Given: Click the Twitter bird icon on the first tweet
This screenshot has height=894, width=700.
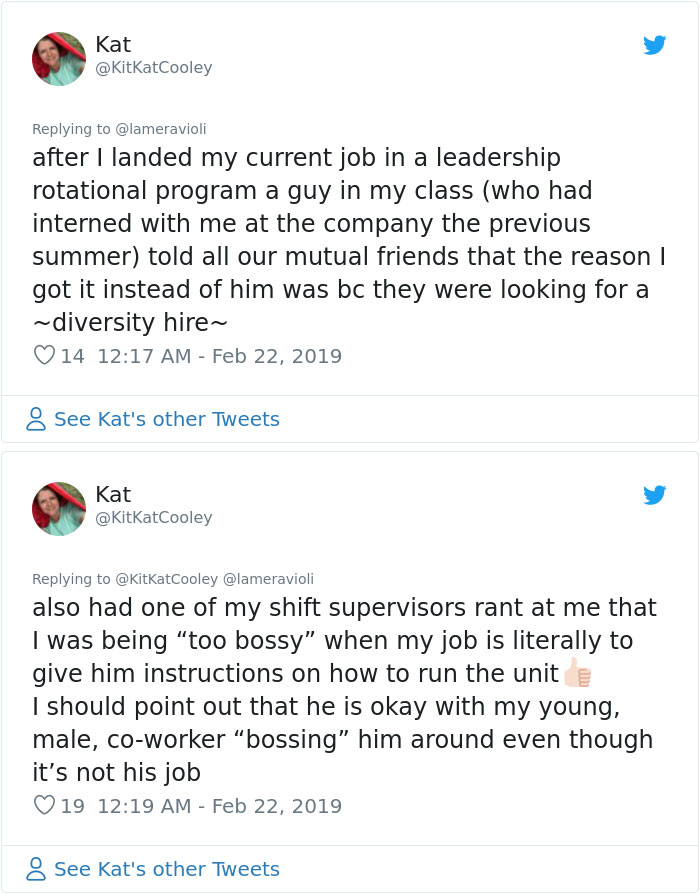Looking at the screenshot, I should point(656,45).
